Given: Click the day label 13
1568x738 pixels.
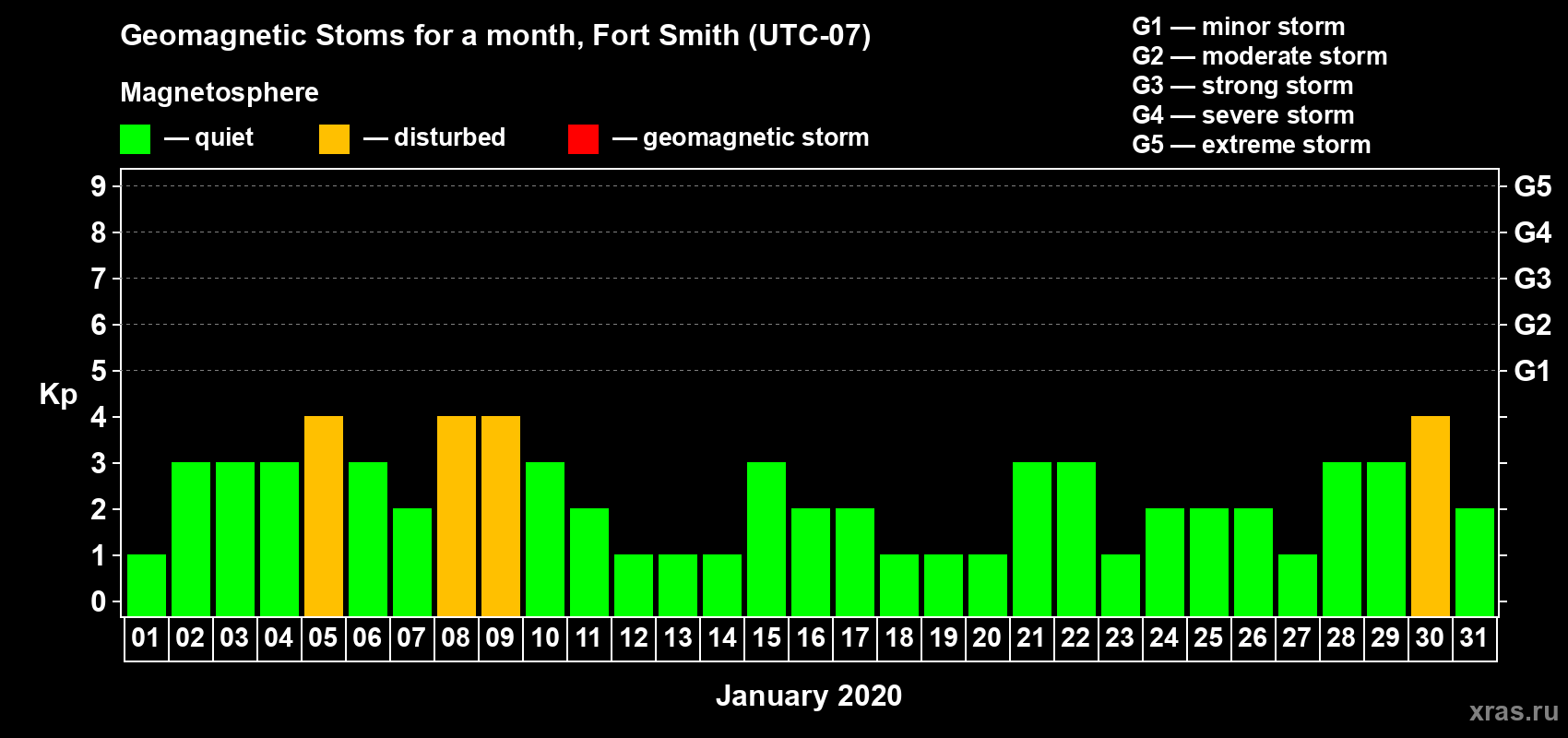Looking at the screenshot, I should click(678, 638).
